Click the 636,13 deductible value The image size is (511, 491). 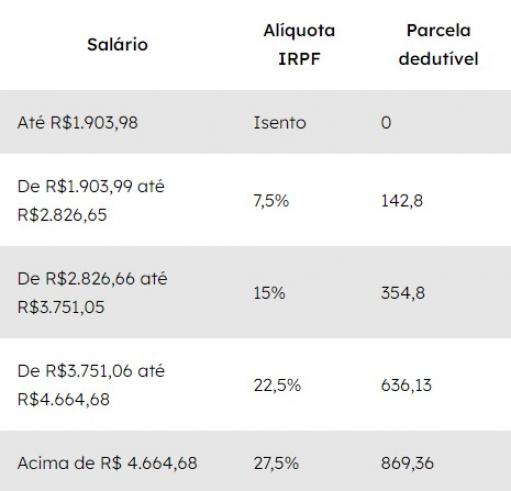(x=406, y=385)
